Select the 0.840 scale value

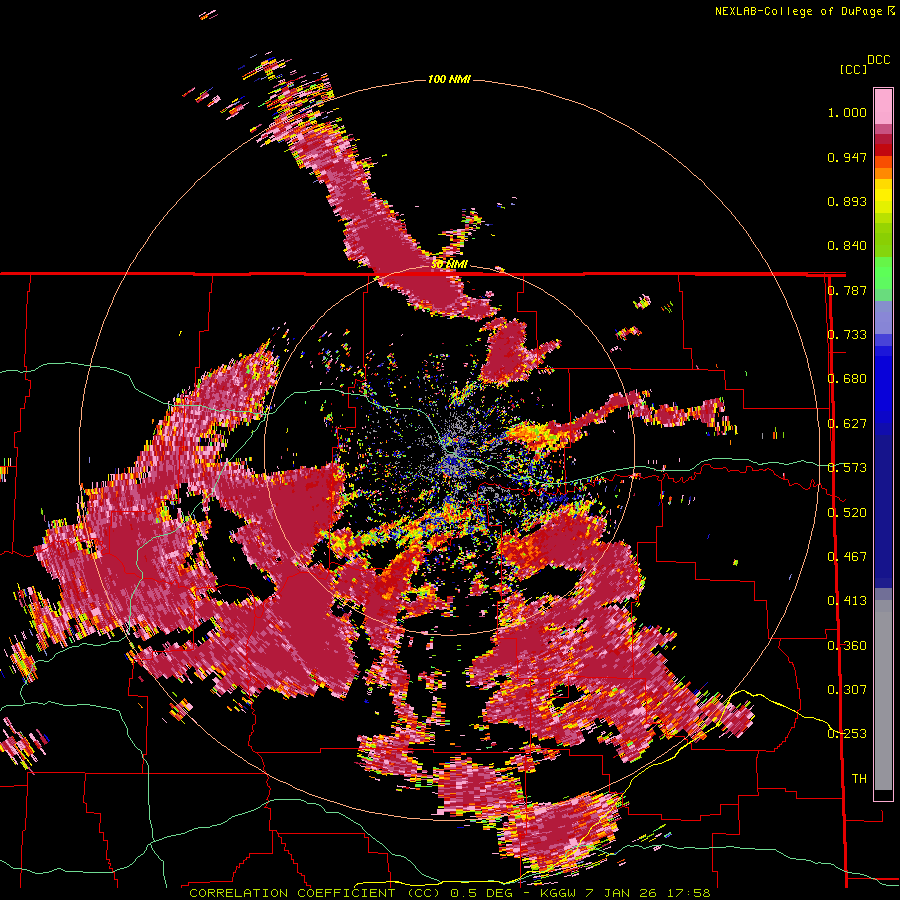[x=847, y=246]
